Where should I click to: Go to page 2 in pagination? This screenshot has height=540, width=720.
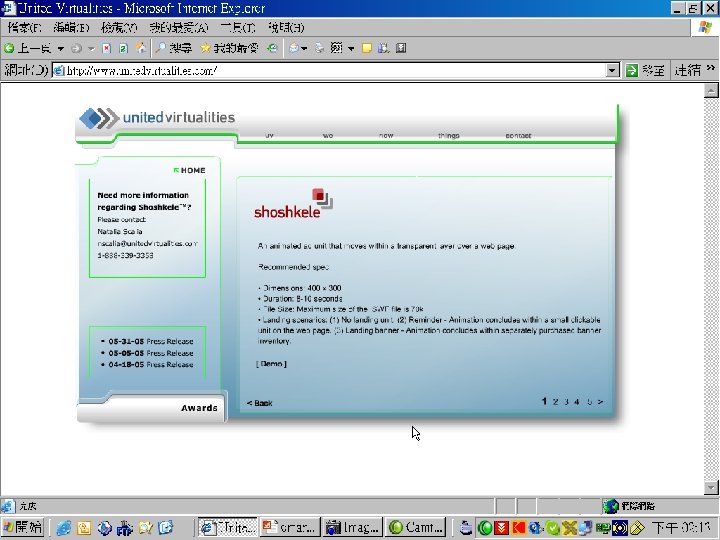(556, 402)
